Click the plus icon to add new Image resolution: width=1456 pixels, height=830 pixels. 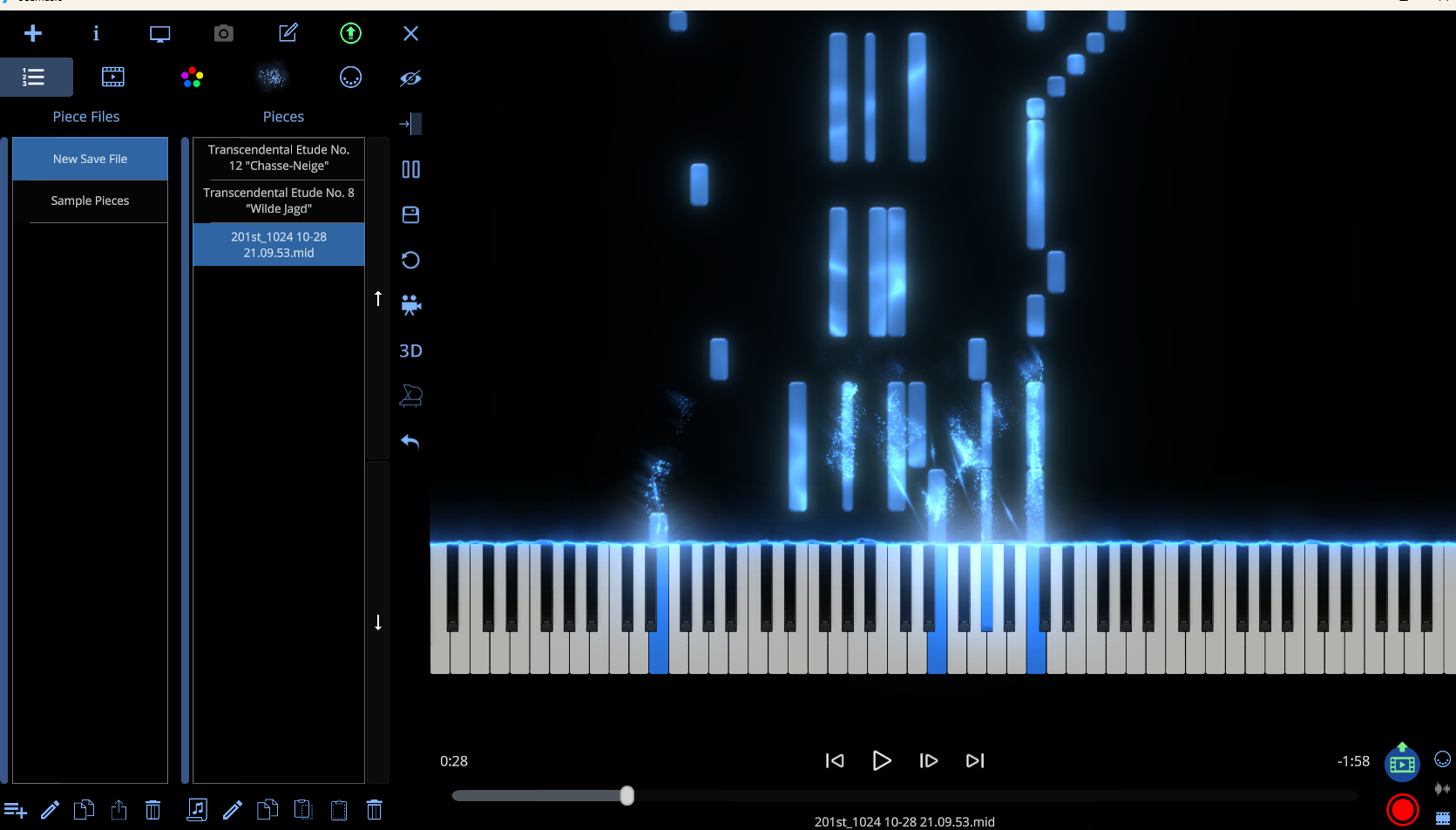(x=33, y=33)
